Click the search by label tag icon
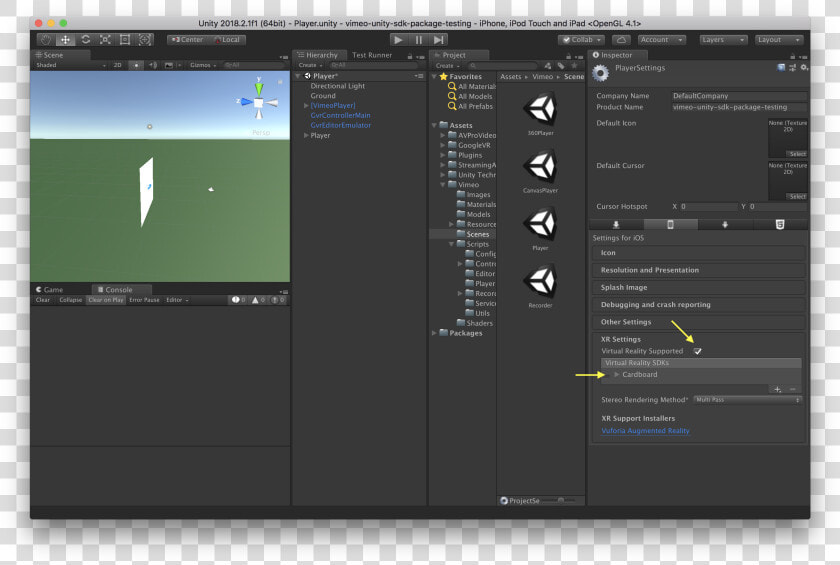840x565 pixels. click(561, 65)
